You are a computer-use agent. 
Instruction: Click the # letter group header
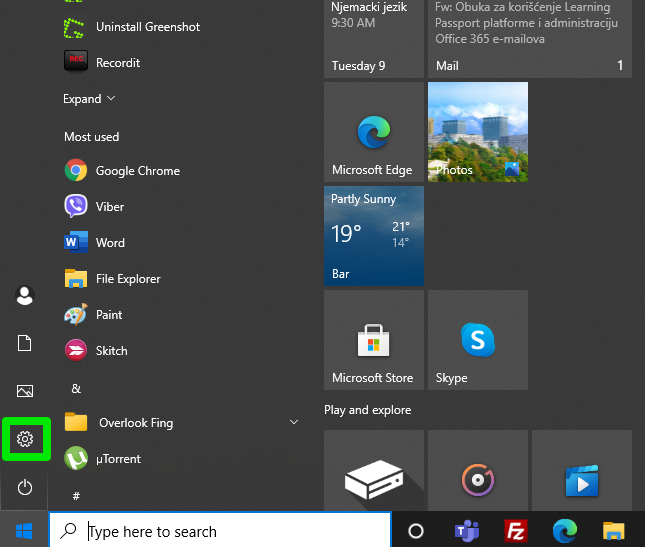[76, 496]
